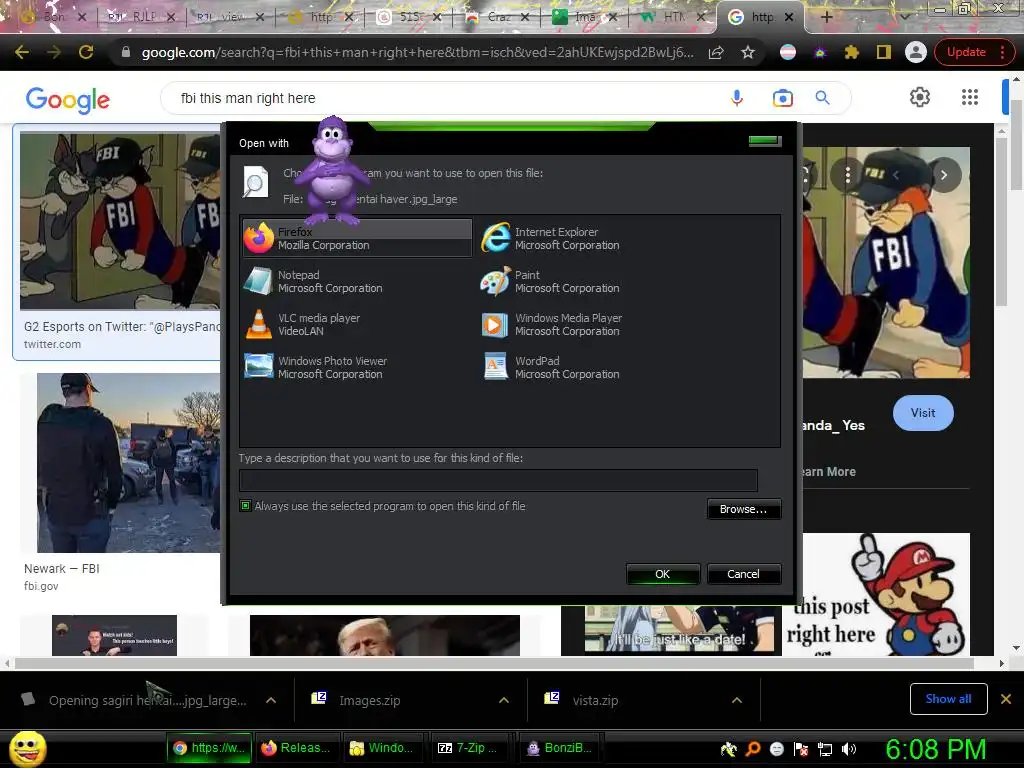Open the Action Center flag tray icon
Image resolution: width=1024 pixels, height=768 pixels.
[801, 749]
